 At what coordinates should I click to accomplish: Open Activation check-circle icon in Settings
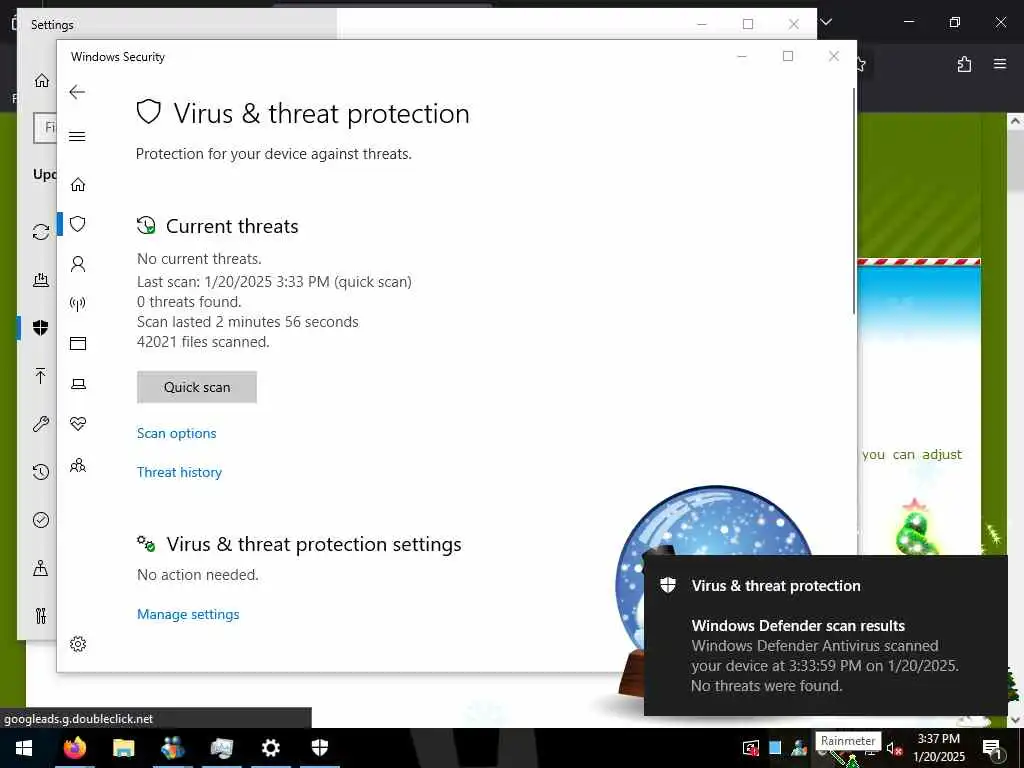click(x=40, y=520)
